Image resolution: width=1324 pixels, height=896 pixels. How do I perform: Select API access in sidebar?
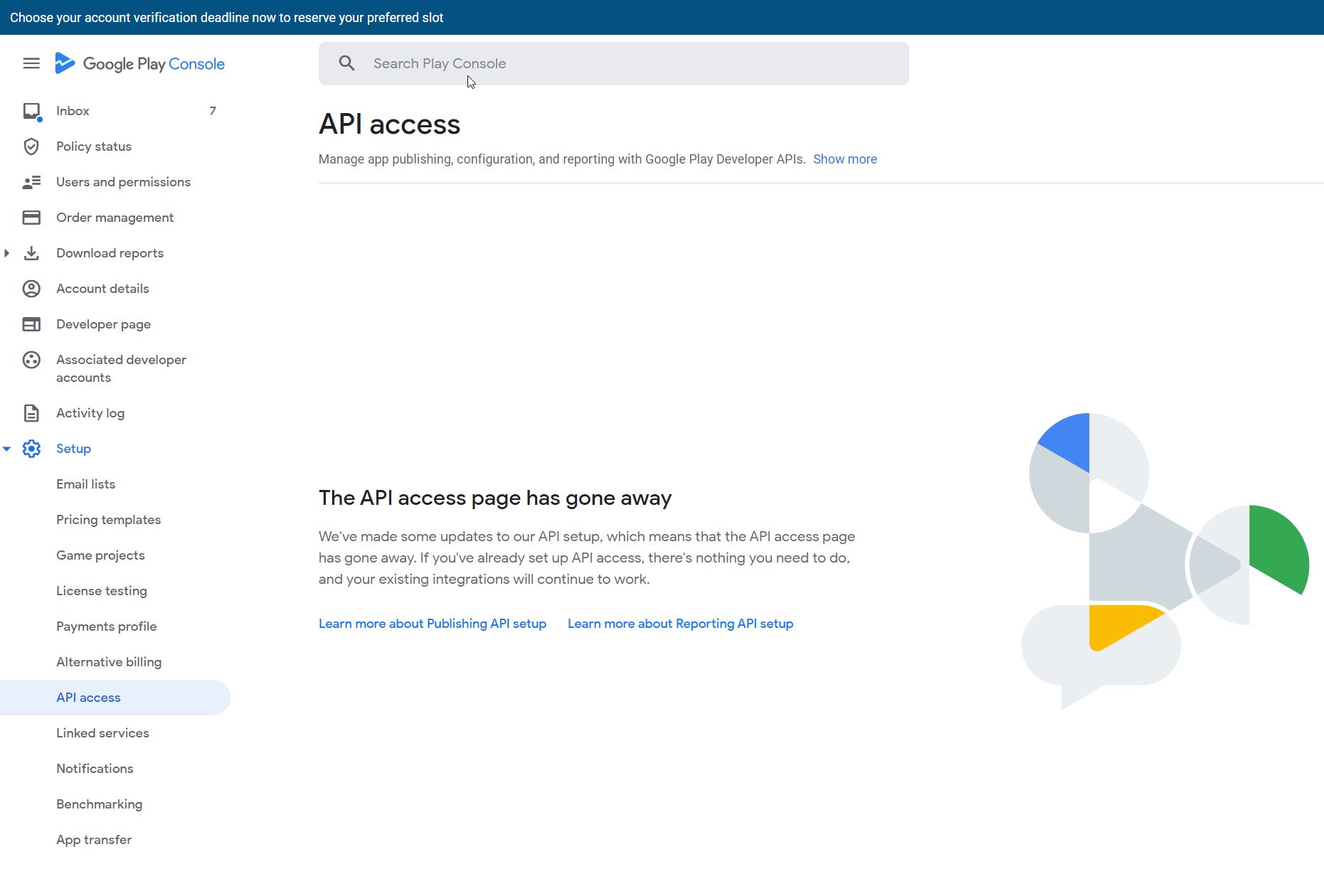(115, 698)
